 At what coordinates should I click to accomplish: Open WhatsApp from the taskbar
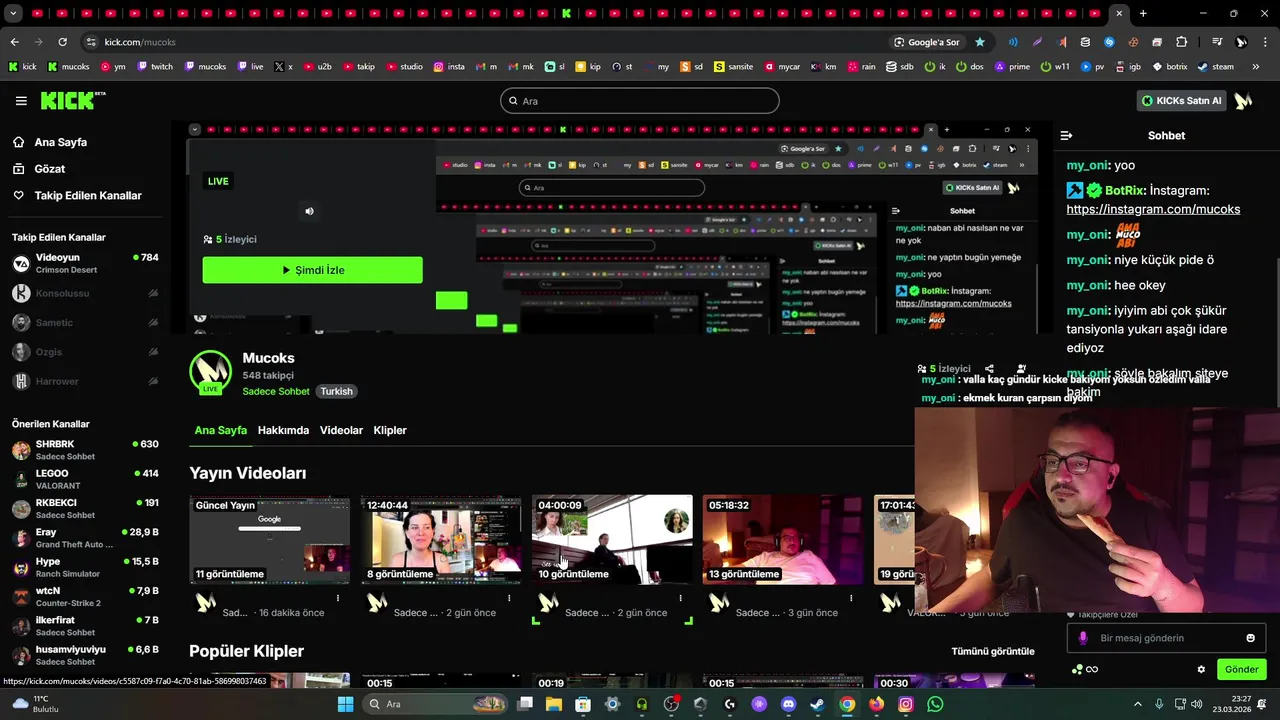point(935,704)
